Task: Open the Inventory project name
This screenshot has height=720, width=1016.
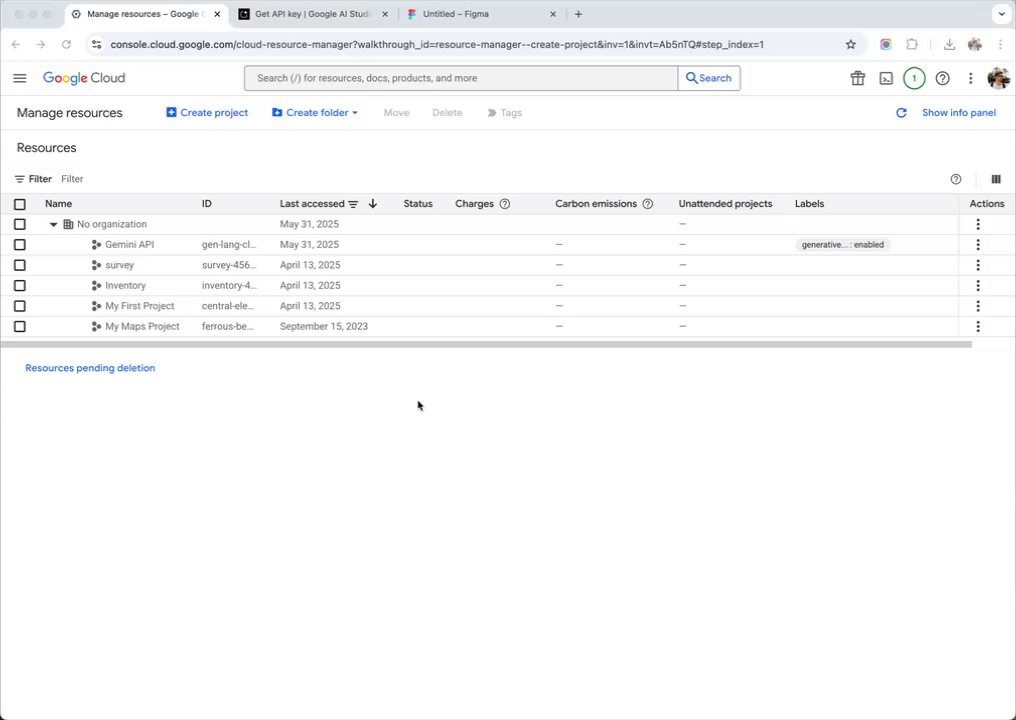Action: (x=125, y=286)
